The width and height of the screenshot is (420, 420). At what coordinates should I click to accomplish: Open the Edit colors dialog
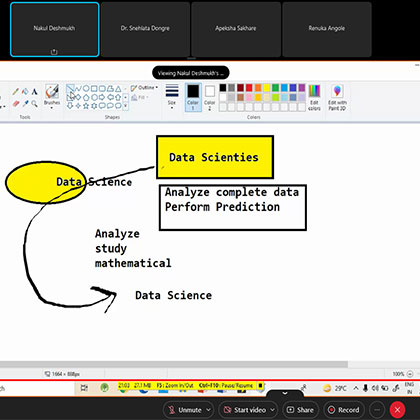point(314,97)
